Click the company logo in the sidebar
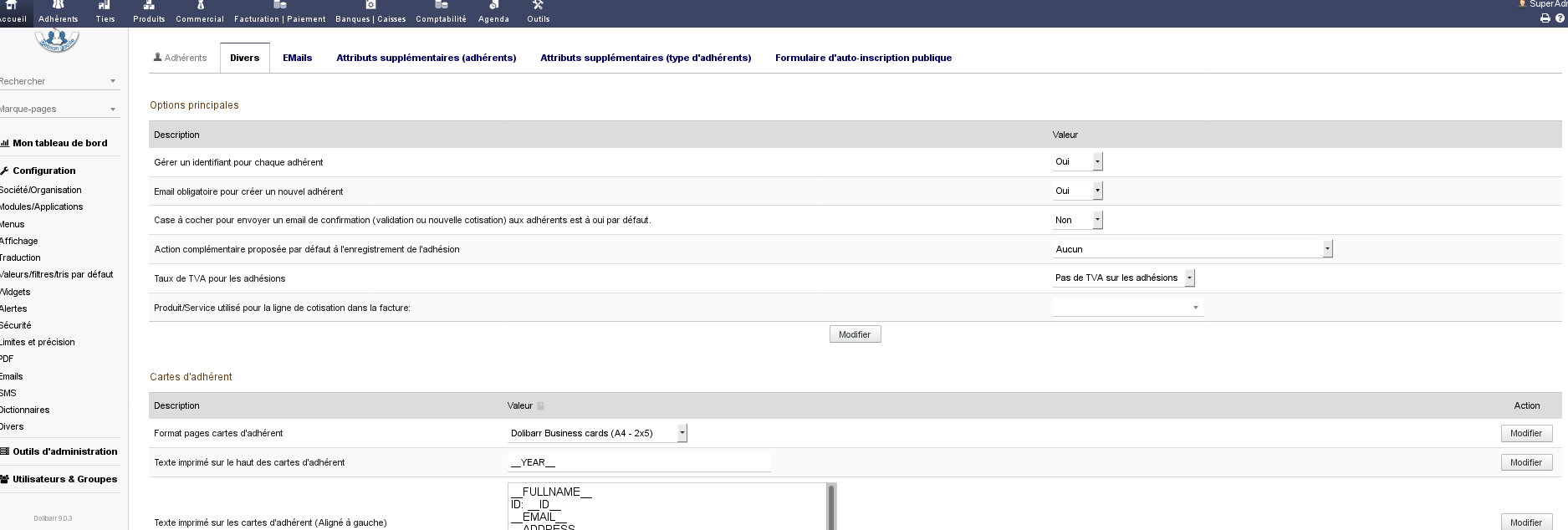The image size is (1568, 530). 57,39
